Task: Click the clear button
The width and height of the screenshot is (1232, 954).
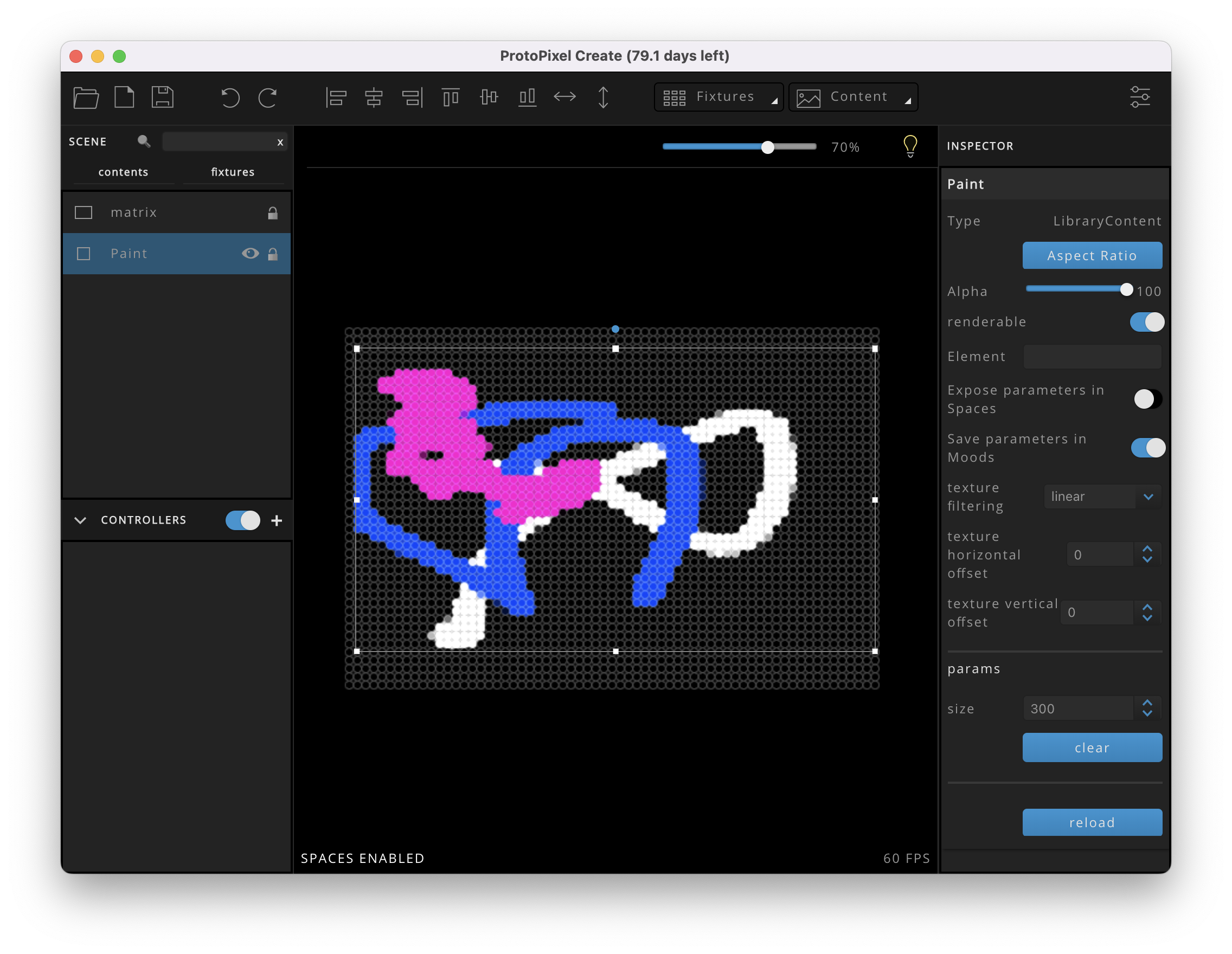Action: (x=1092, y=747)
